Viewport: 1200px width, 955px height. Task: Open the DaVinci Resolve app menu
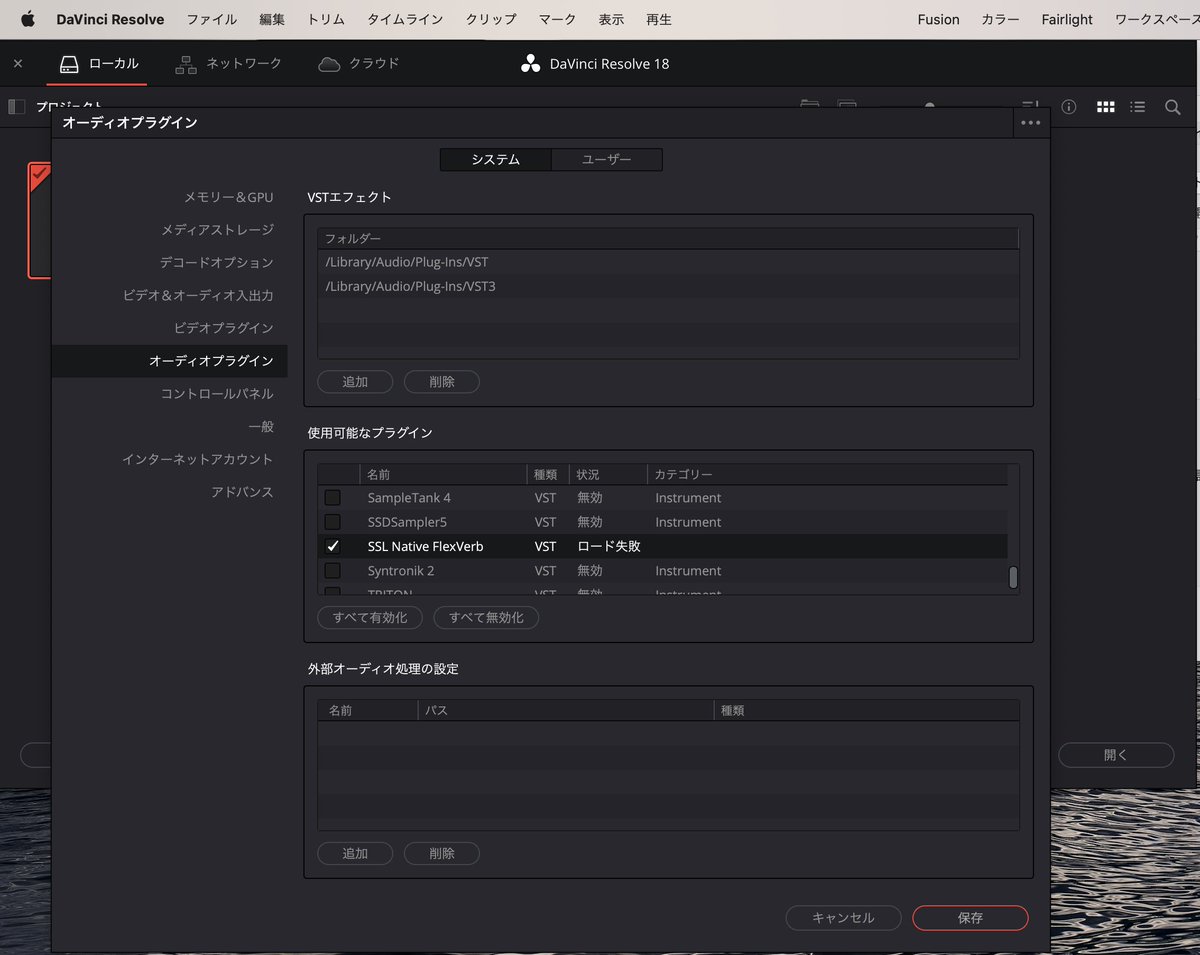pyautogui.click(x=110, y=19)
